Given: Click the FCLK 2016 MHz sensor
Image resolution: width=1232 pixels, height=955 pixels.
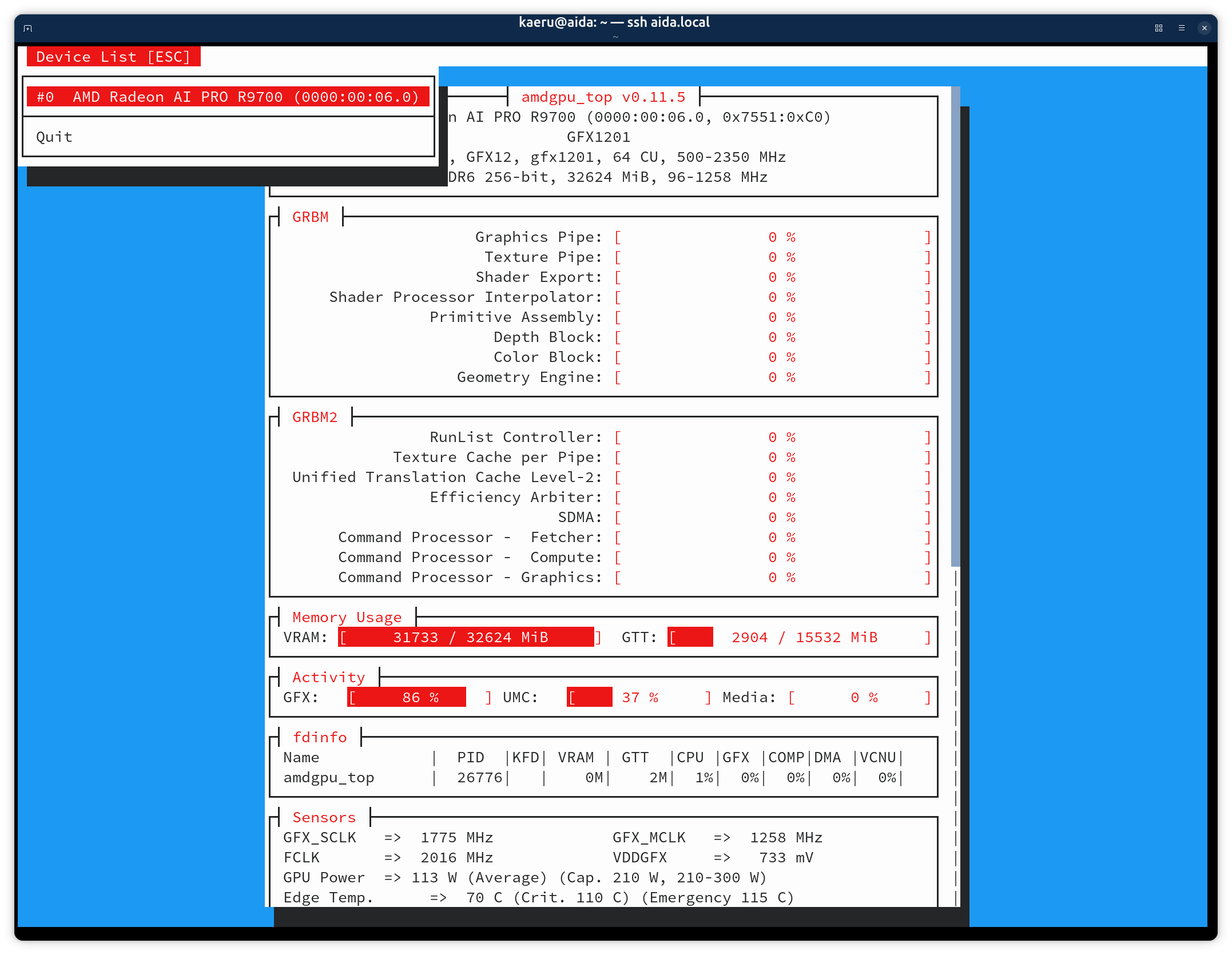Looking at the screenshot, I should 388,857.
